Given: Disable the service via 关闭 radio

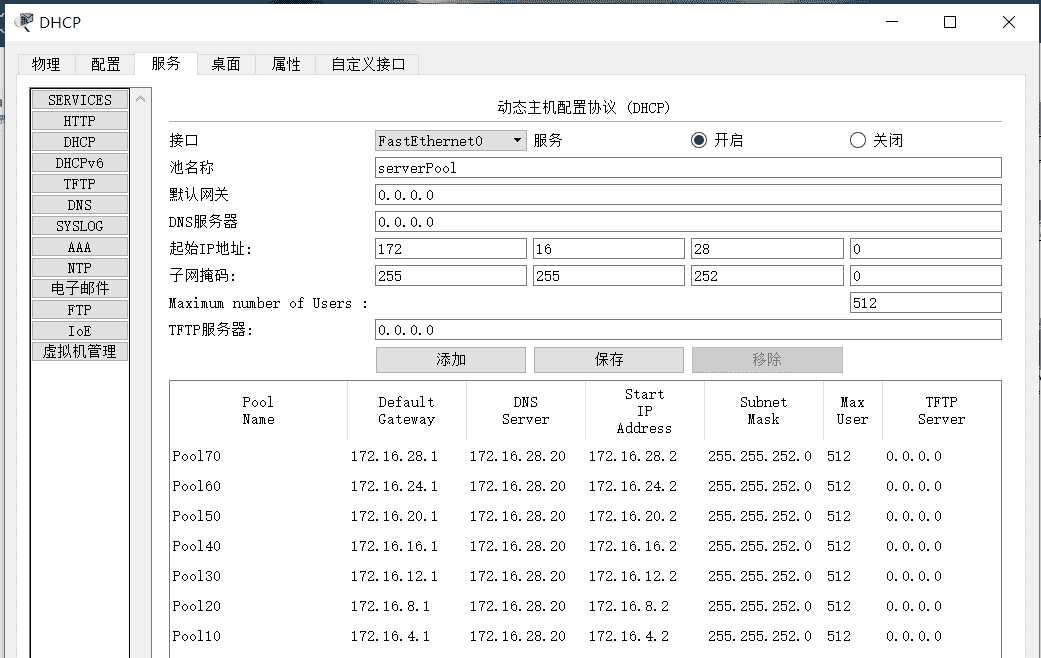Looking at the screenshot, I should (x=858, y=140).
